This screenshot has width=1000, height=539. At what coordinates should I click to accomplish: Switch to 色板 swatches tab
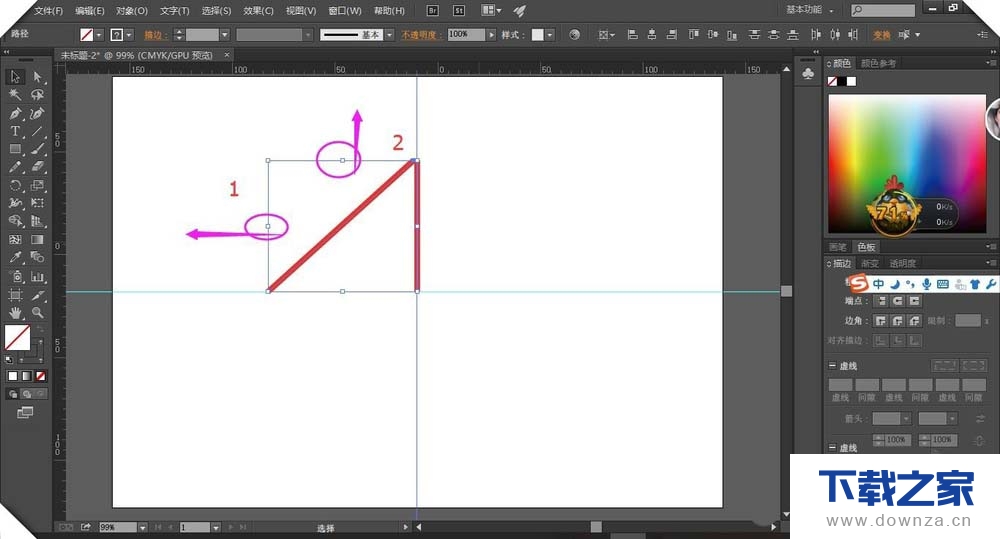tap(866, 247)
